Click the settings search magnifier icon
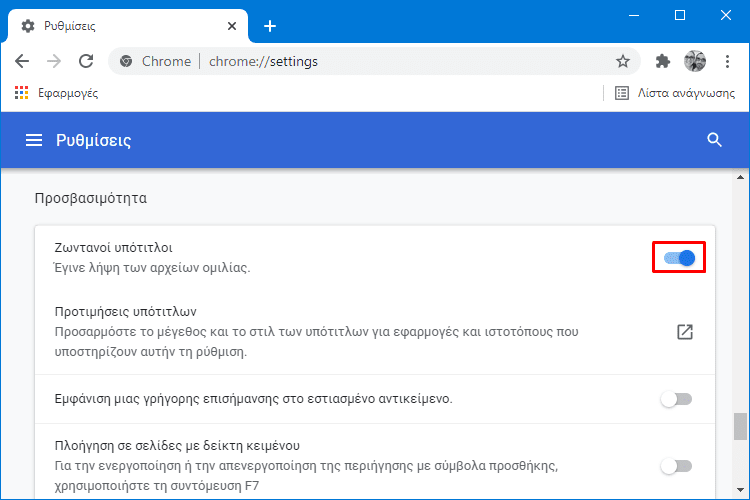750x500 pixels. (714, 140)
